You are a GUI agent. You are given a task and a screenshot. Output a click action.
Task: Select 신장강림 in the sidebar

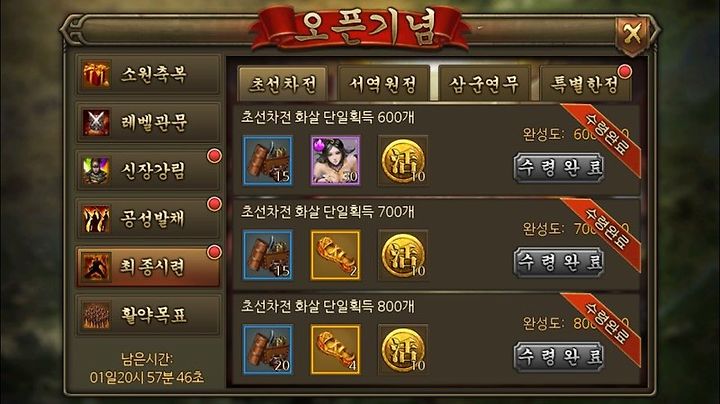click(x=148, y=171)
